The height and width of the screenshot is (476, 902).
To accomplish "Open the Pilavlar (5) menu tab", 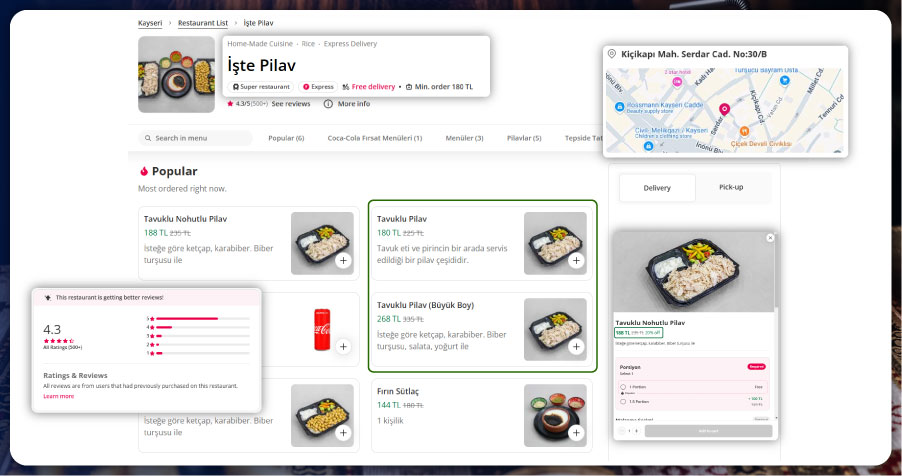I will click(524, 138).
